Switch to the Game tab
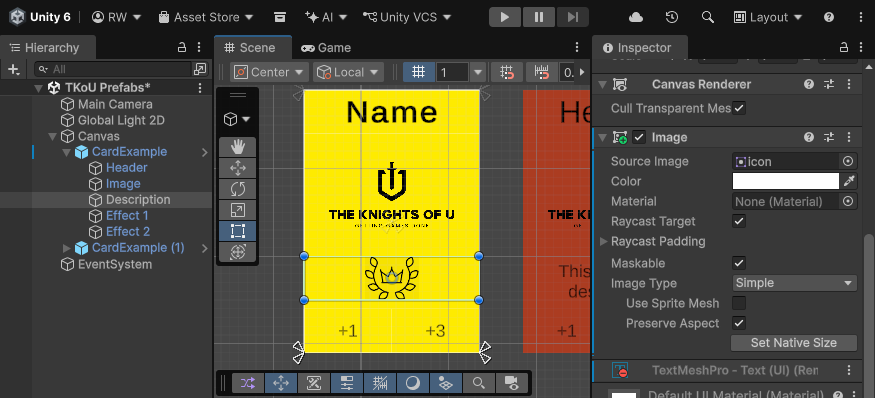The height and width of the screenshot is (398, 875). coord(326,48)
